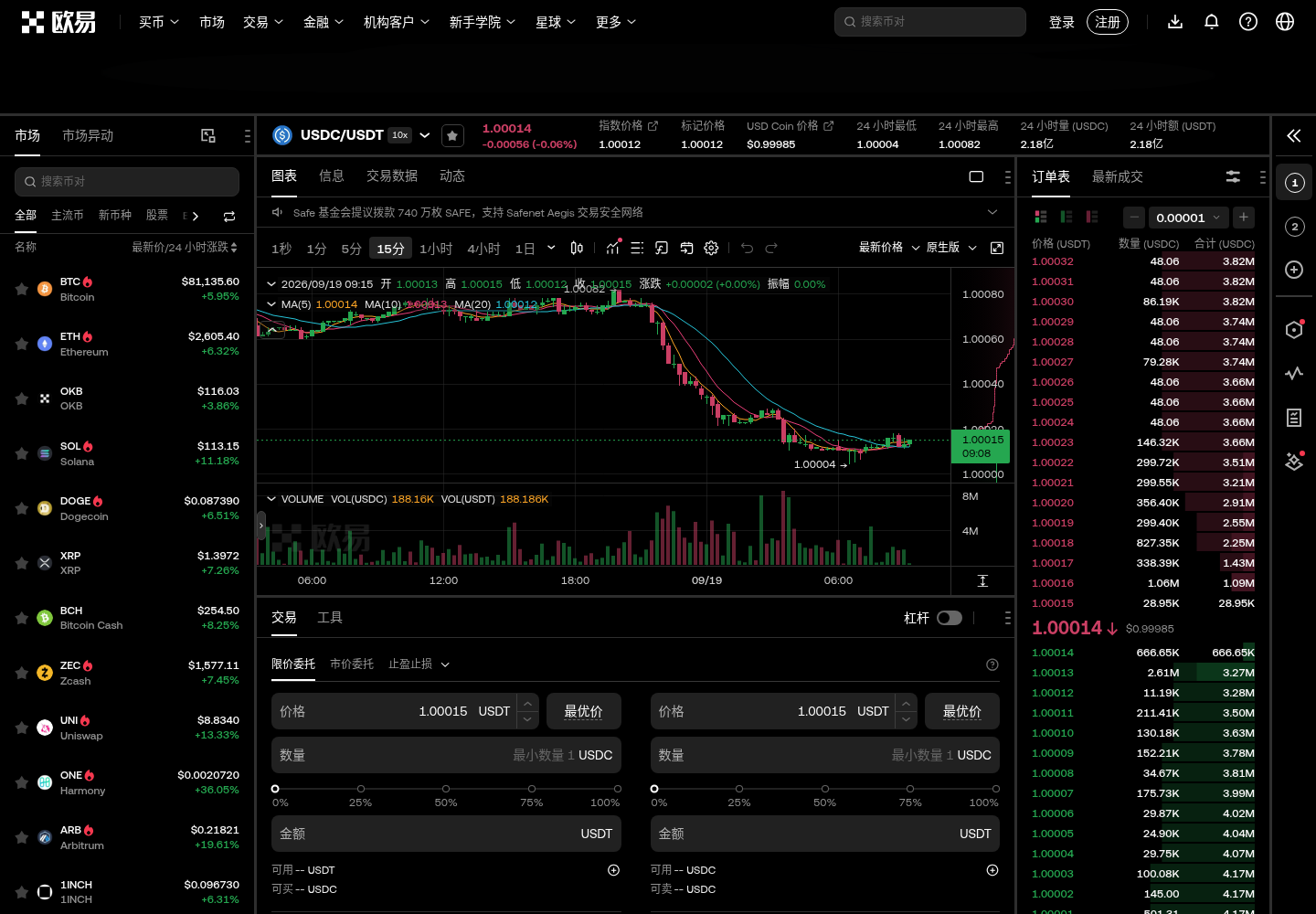Toggle favorite star for BCH row

coord(21,618)
